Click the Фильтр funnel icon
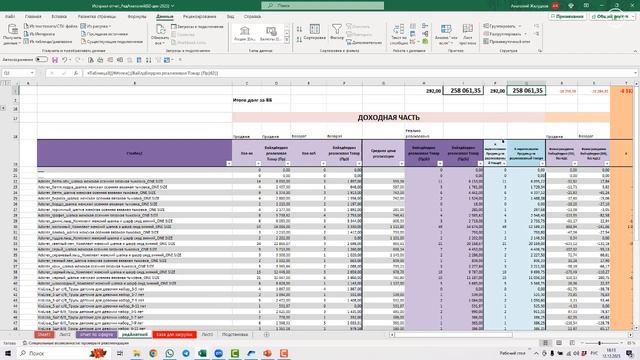 click(337, 32)
